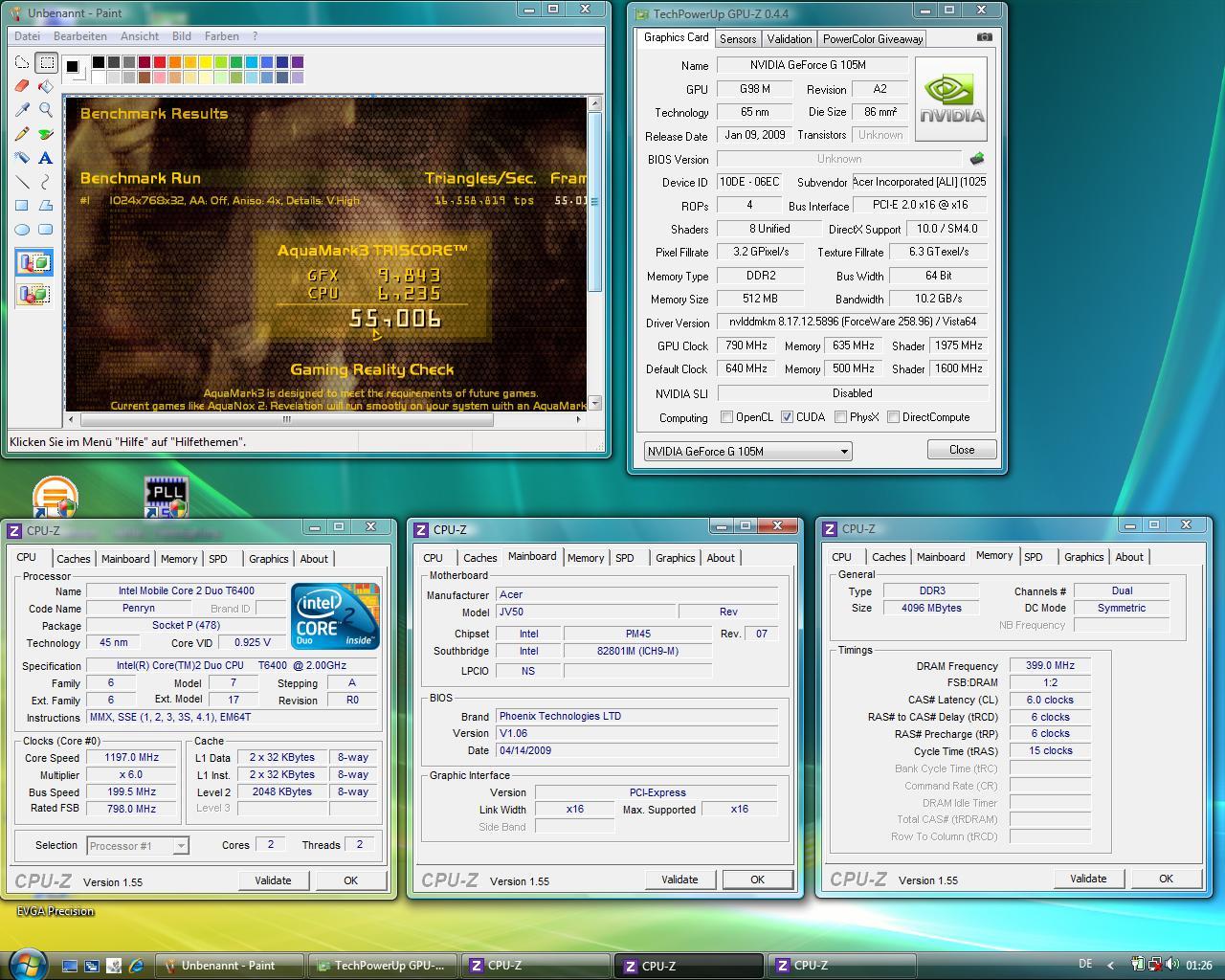Image resolution: width=1225 pixels, height=980 pixels.
Task: Select the Polygon shape tool
Action: 46,206
